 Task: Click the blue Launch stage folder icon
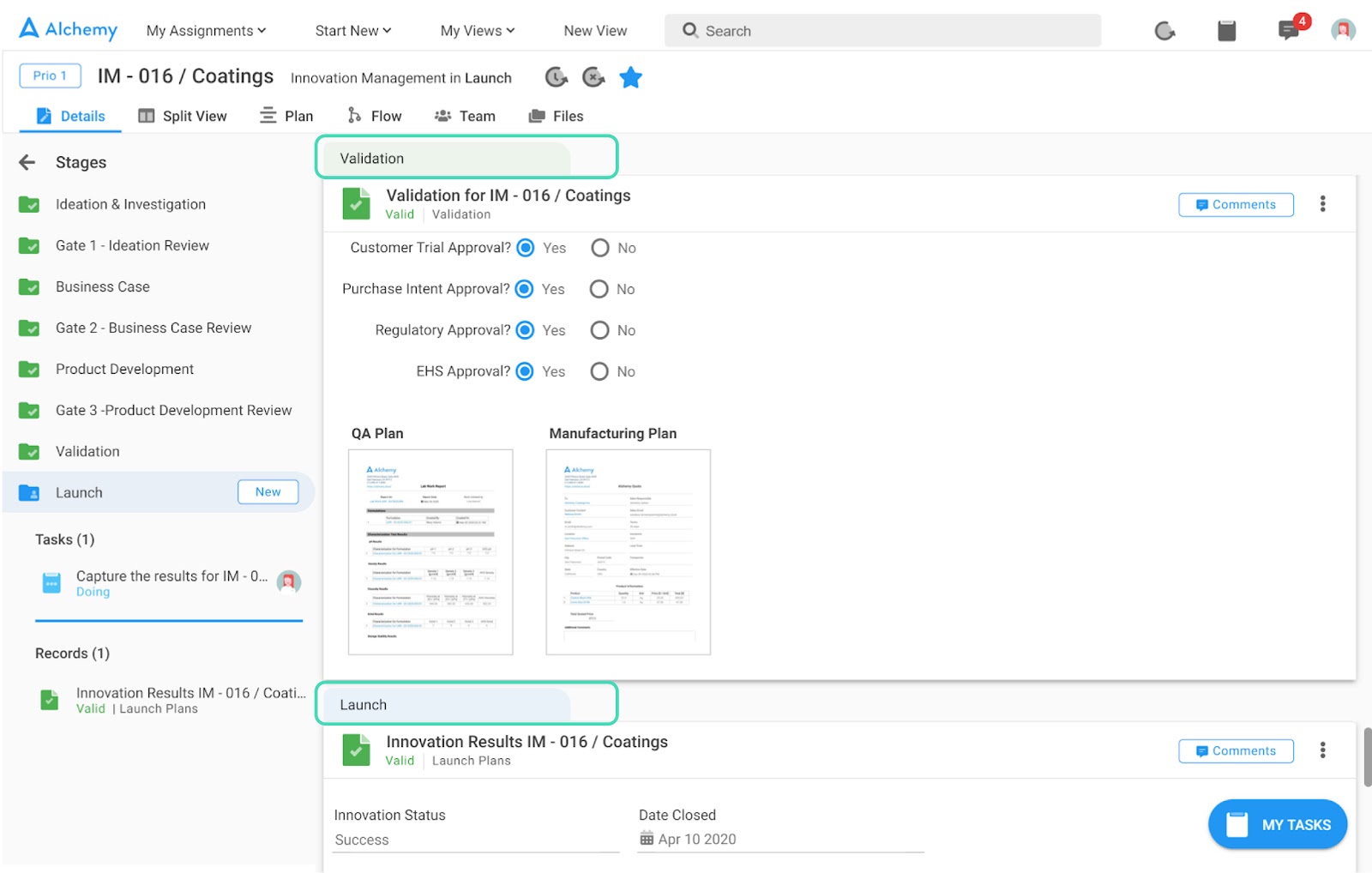click(x=29, y=492)
